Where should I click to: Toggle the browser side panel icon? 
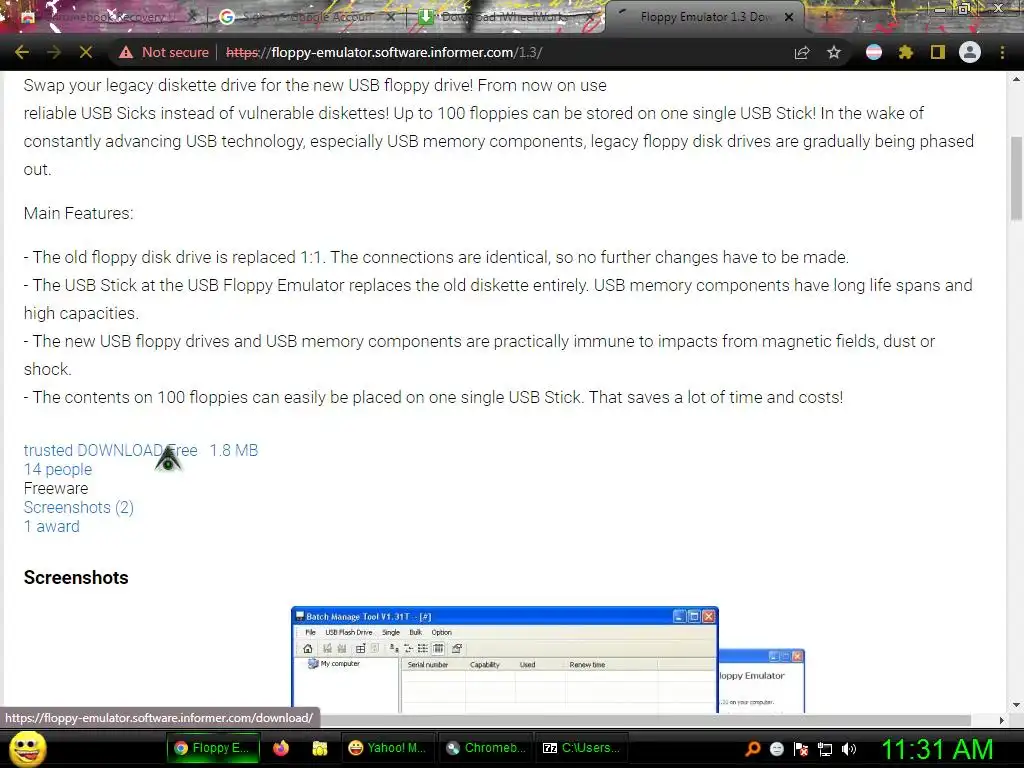(938, 52)
